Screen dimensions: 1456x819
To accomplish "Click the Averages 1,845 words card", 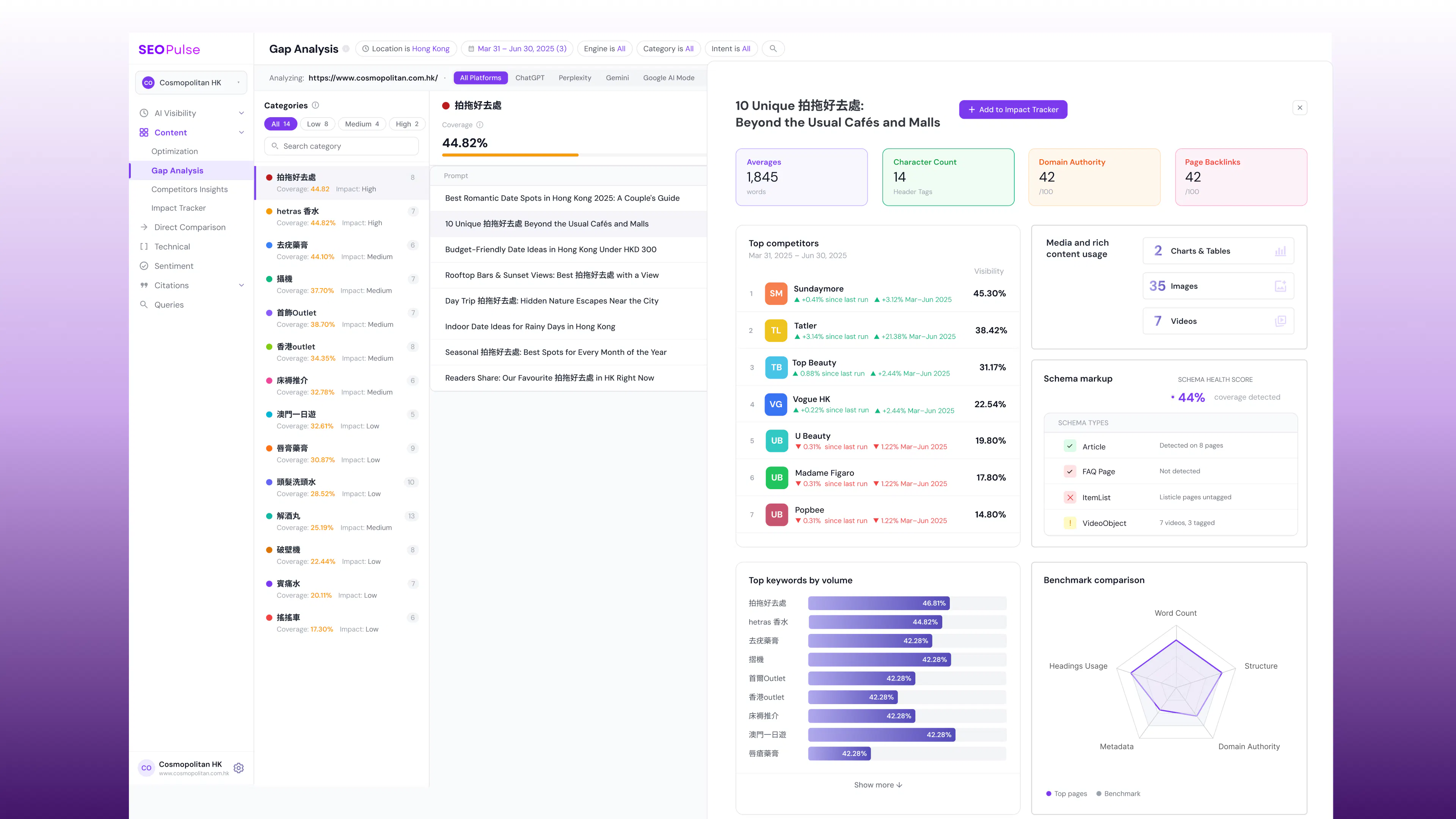I will click(x=802, y=177).
